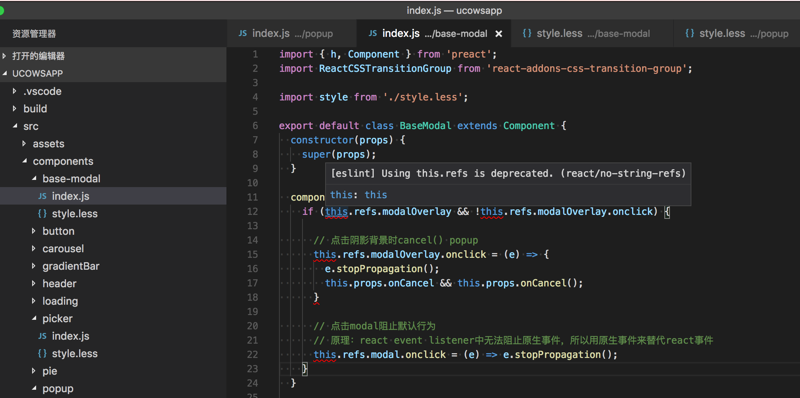Click the JS icon on popup index.js tab
800x398 pixels.
point(243,34)
